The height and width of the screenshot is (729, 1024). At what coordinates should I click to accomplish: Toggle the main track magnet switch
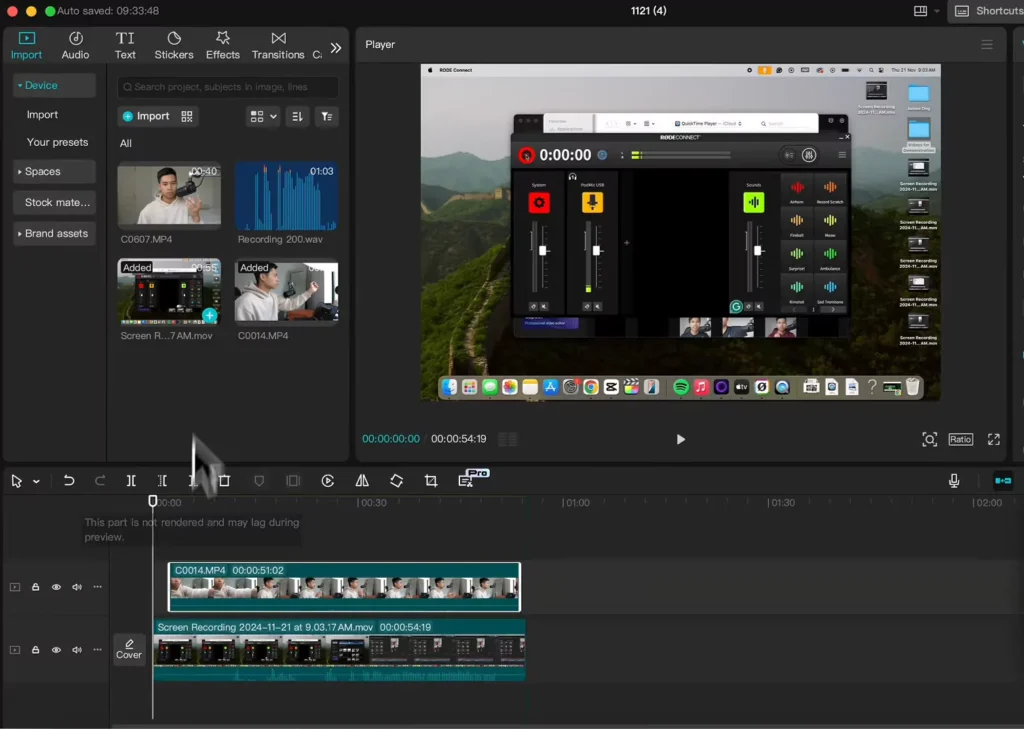tap(1003, 481)
